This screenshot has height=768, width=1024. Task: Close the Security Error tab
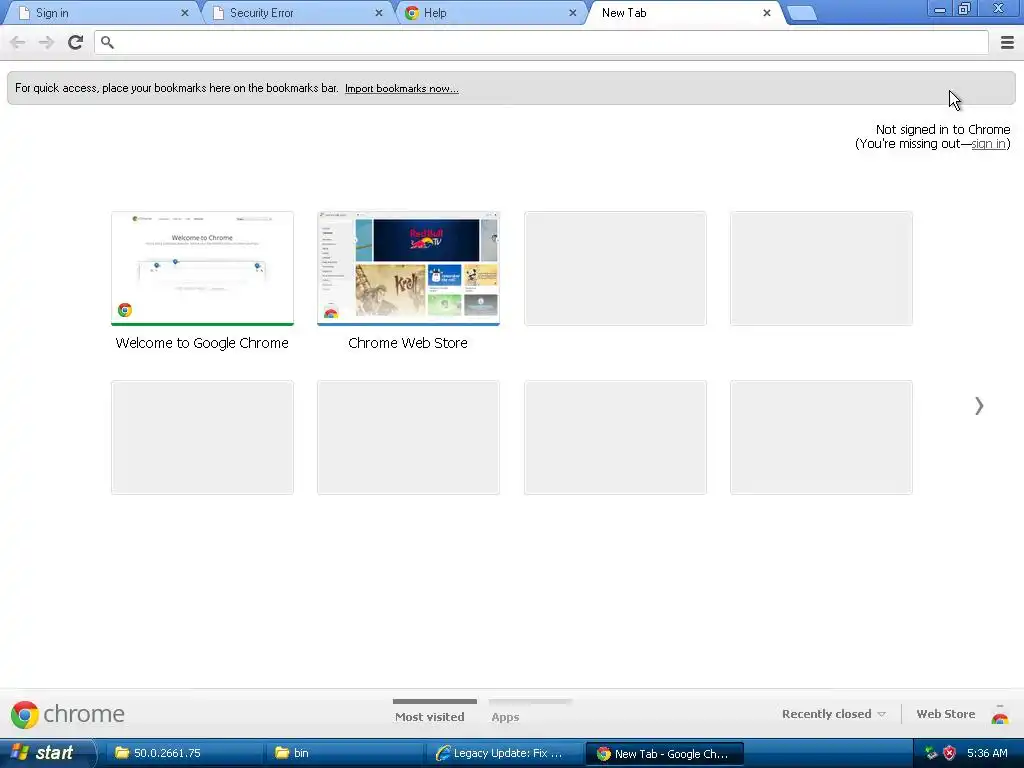pos(379,13)
